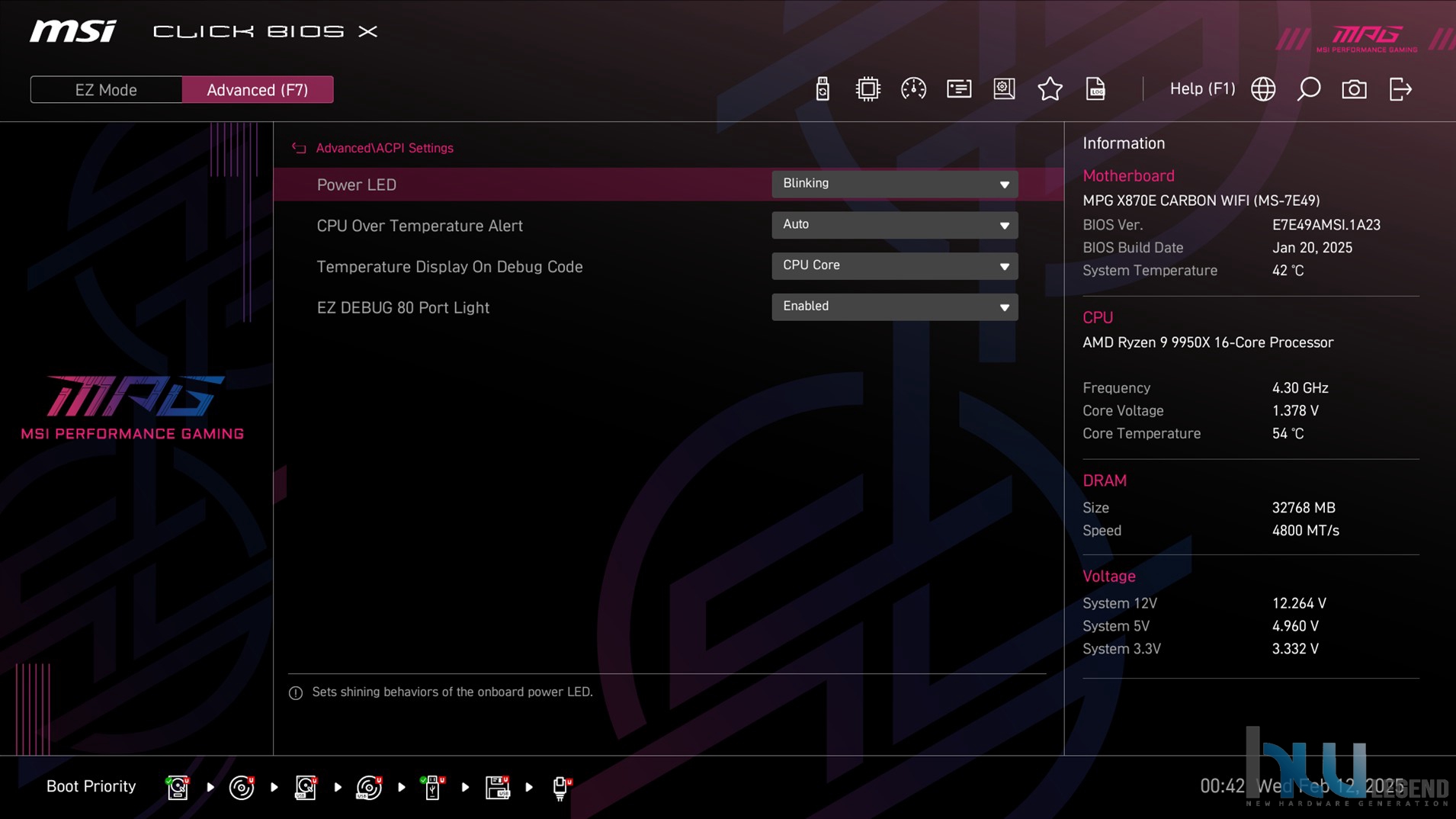Open Help (F1)
The image size is (1456, 819).
[1202, 88]
